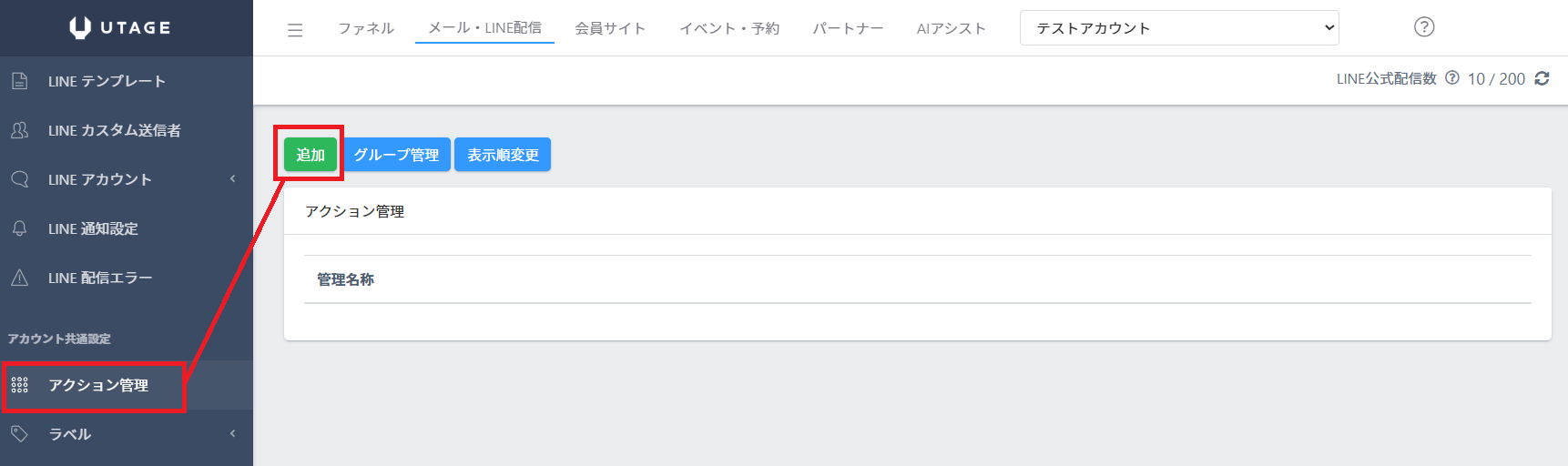Click the action management grid icon

pos(19,385)
